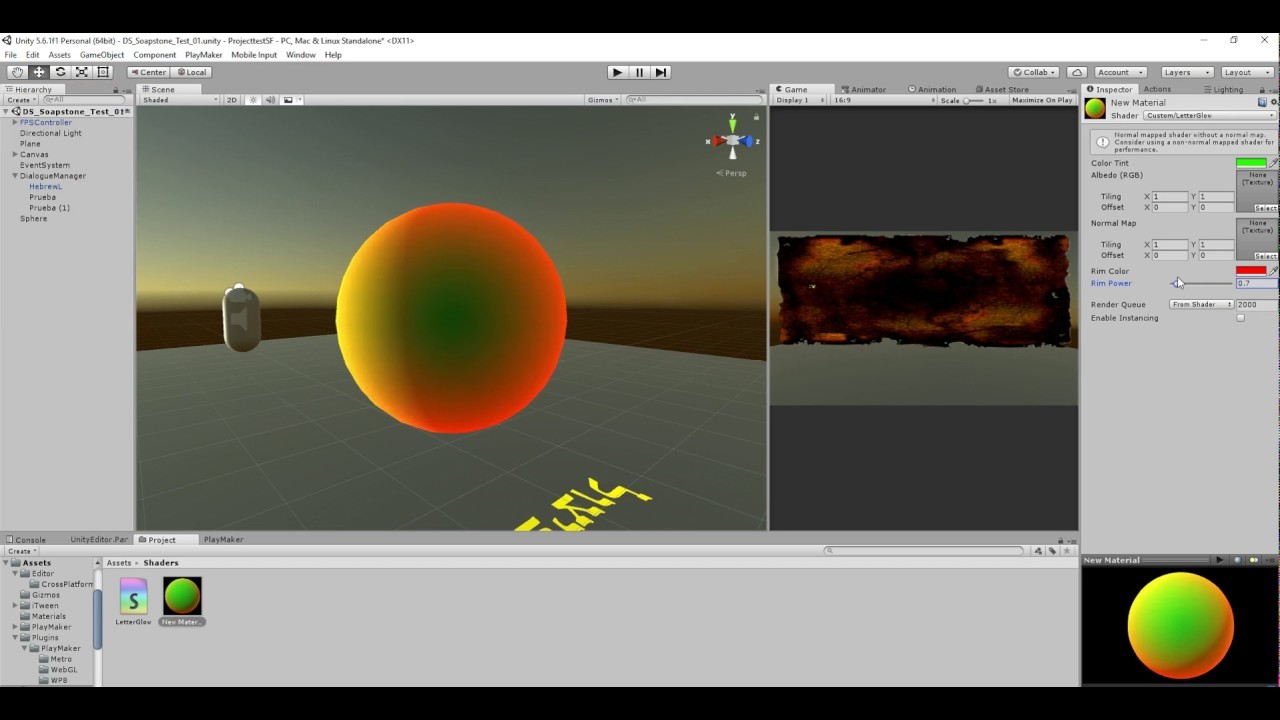Click the cloud services icon
The image size is (1280, 720).
pyautogui.click(x=1077, y=72)
